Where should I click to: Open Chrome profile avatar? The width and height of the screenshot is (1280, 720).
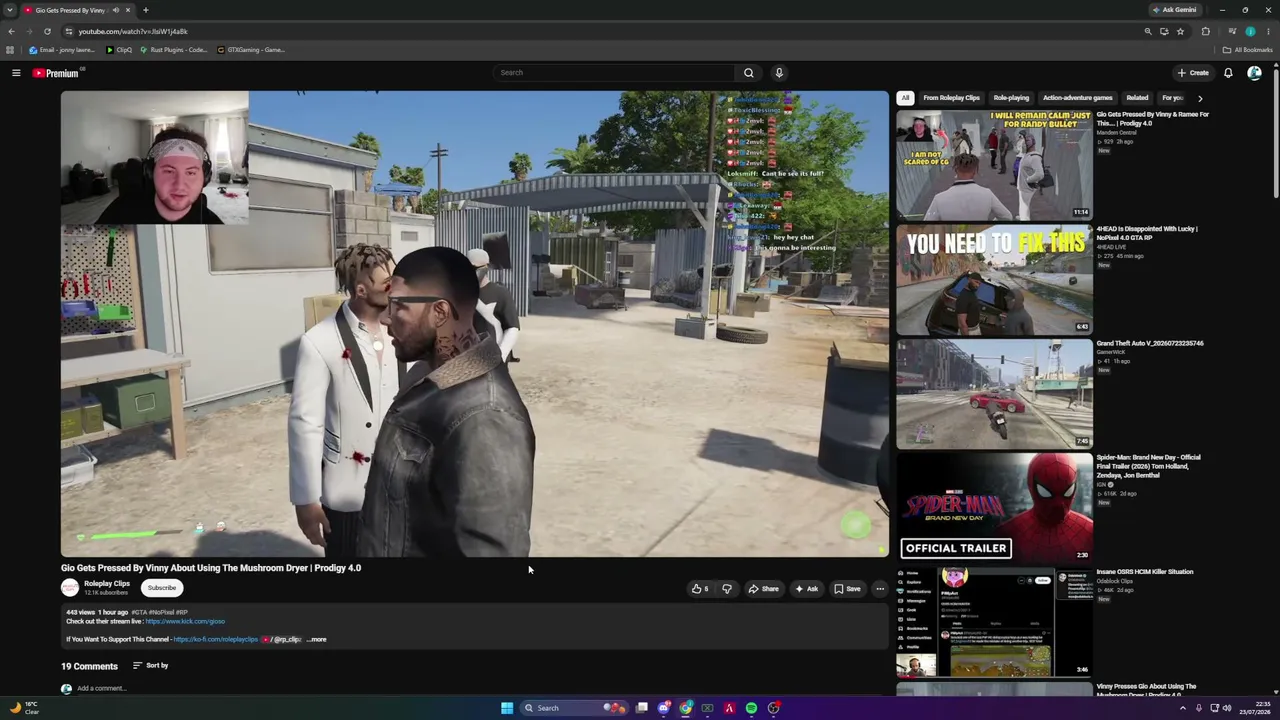tap(1250, 31)
